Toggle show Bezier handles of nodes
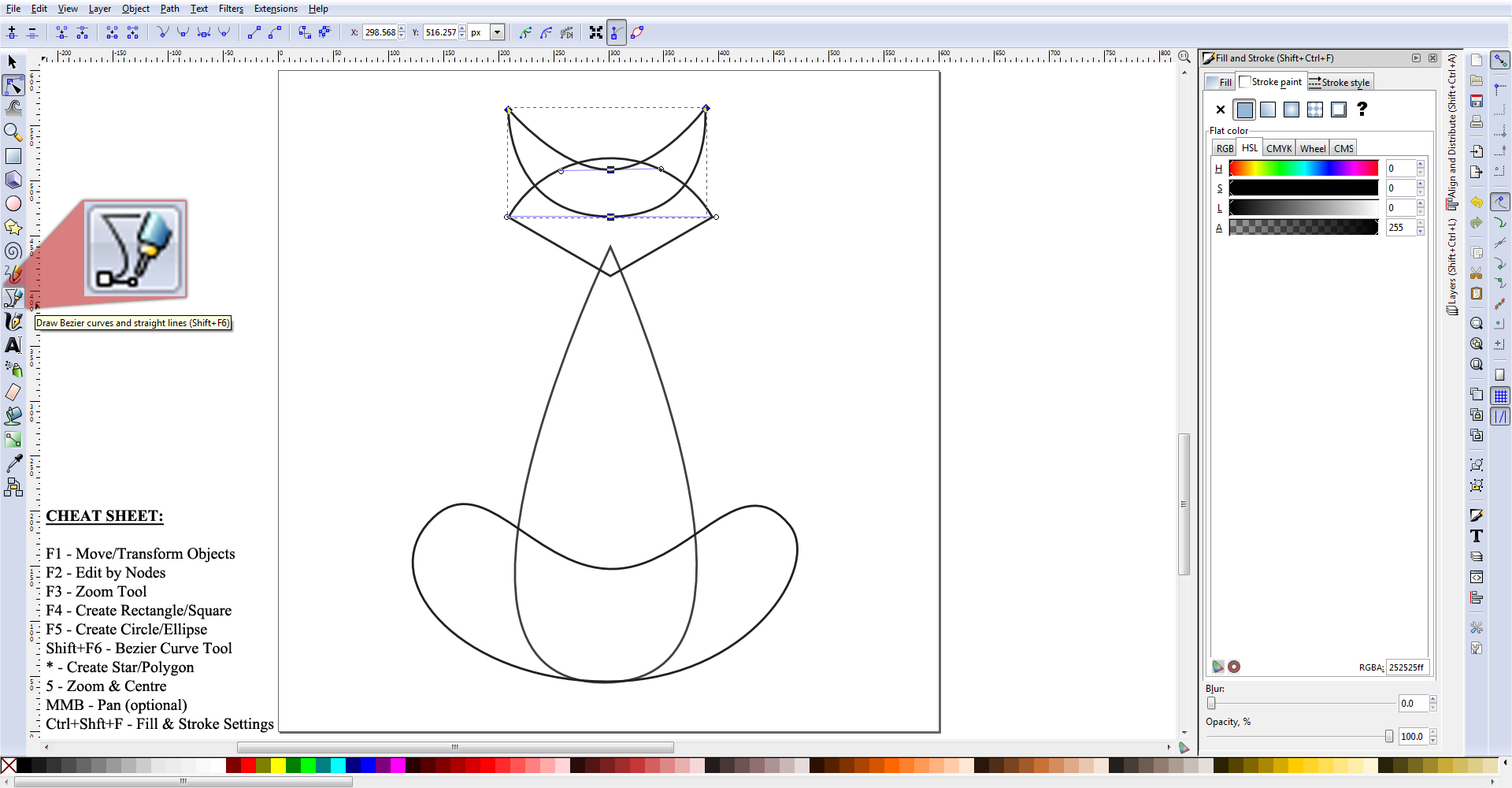The height and width of the screenshot is (788, 1512). click(617, 32)
